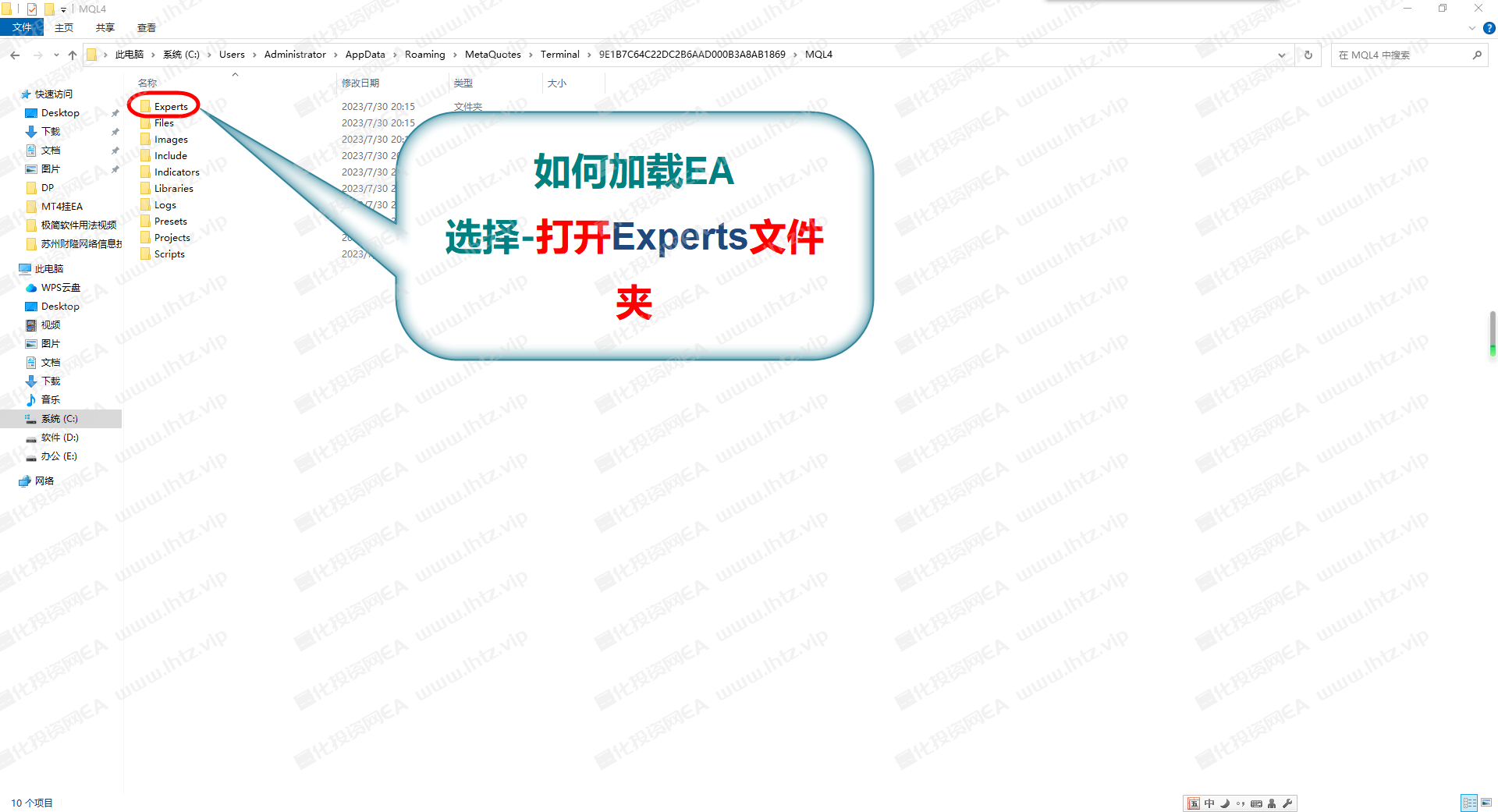
Task: Navigate to 此电脑 in breadcrumb
Action: point(130,55)
